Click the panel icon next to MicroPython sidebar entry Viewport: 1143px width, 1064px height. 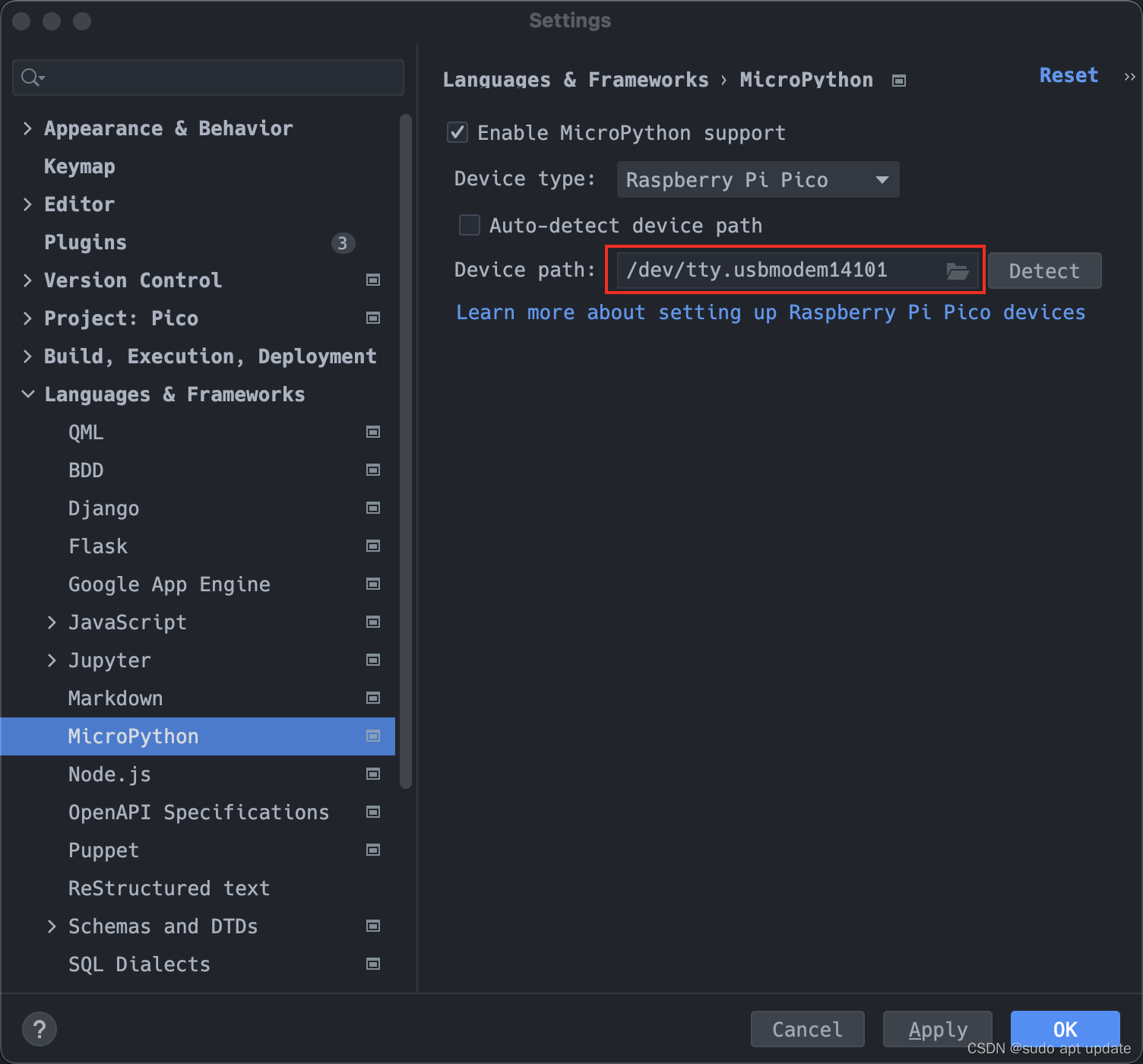(x=373, y=736)
